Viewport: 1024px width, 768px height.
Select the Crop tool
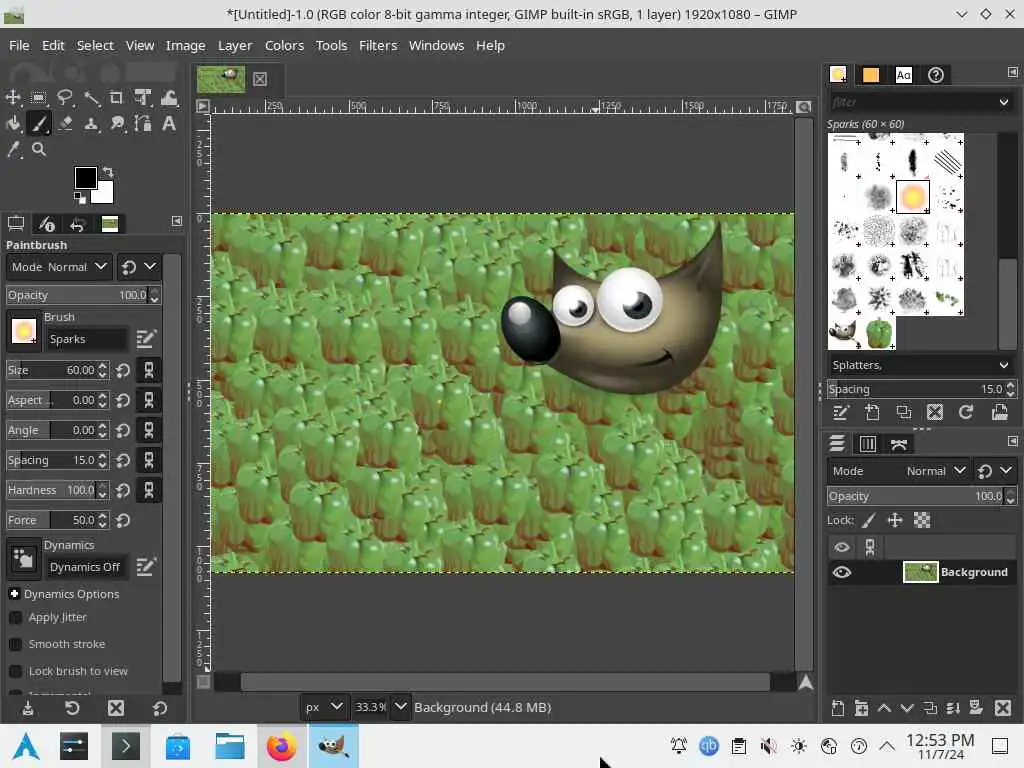tap(116, 98)
